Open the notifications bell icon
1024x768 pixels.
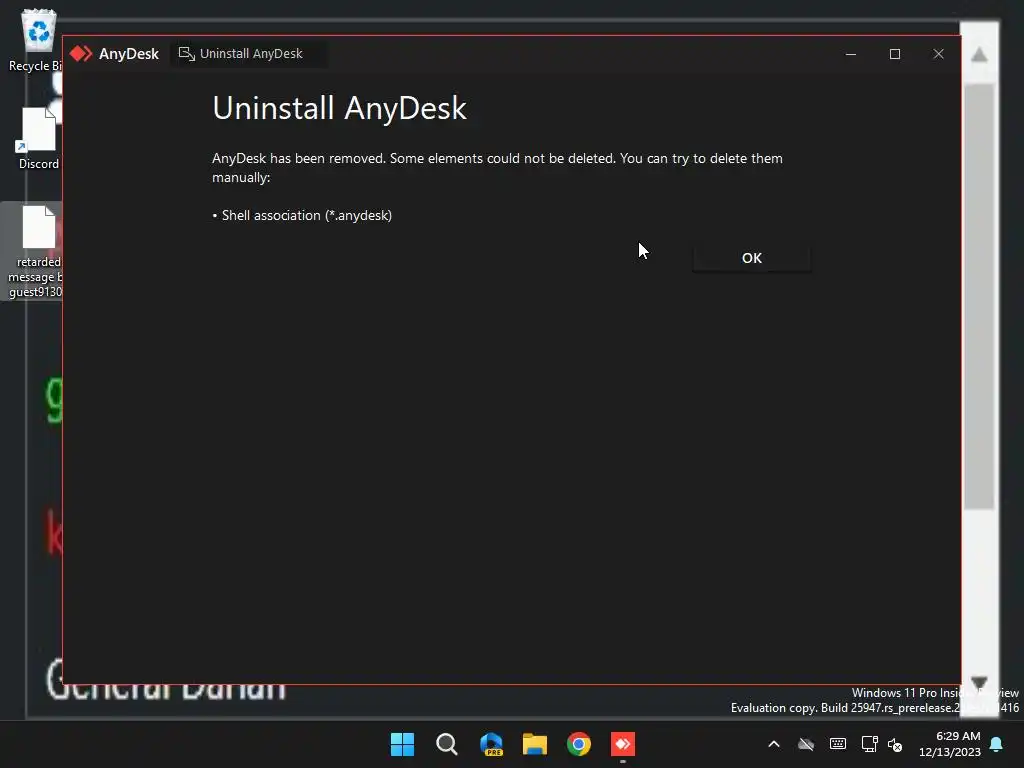coord(997,744)
